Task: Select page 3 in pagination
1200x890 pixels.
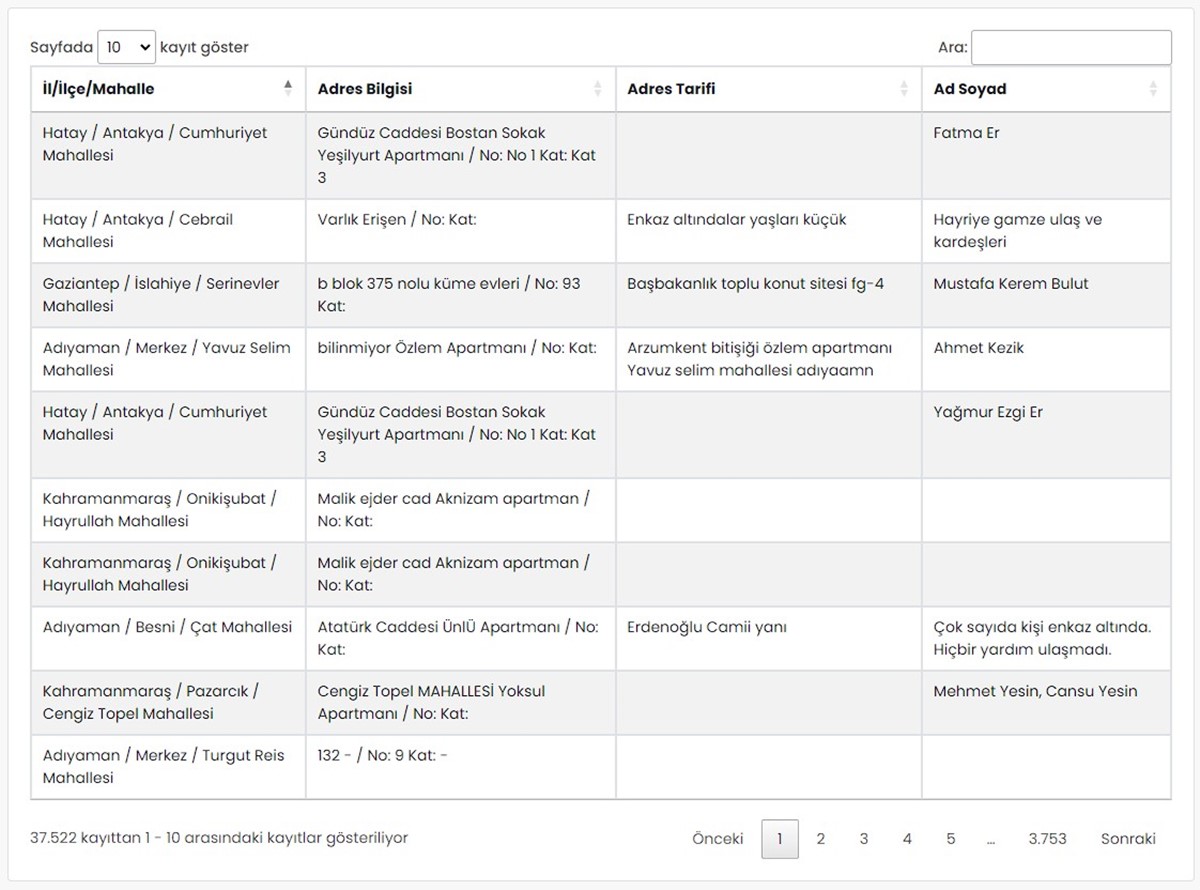Action: click(863, 839)
